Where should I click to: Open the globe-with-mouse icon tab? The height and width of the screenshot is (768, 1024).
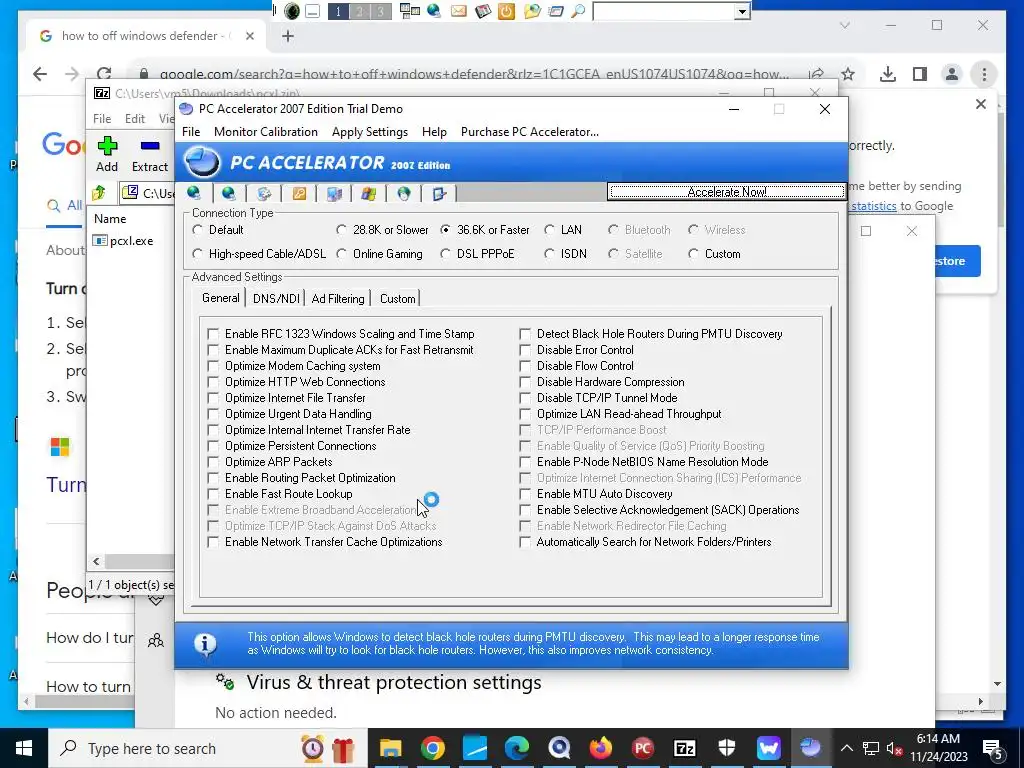coord(404,193)
